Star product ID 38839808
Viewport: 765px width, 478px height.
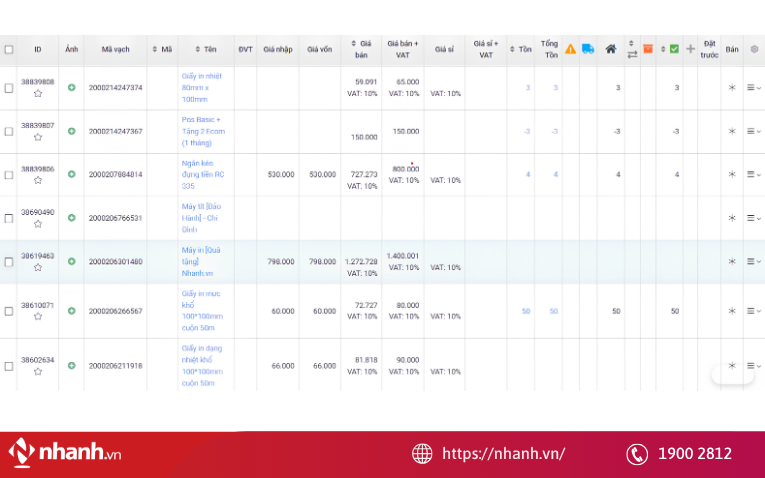coord(38,94)
